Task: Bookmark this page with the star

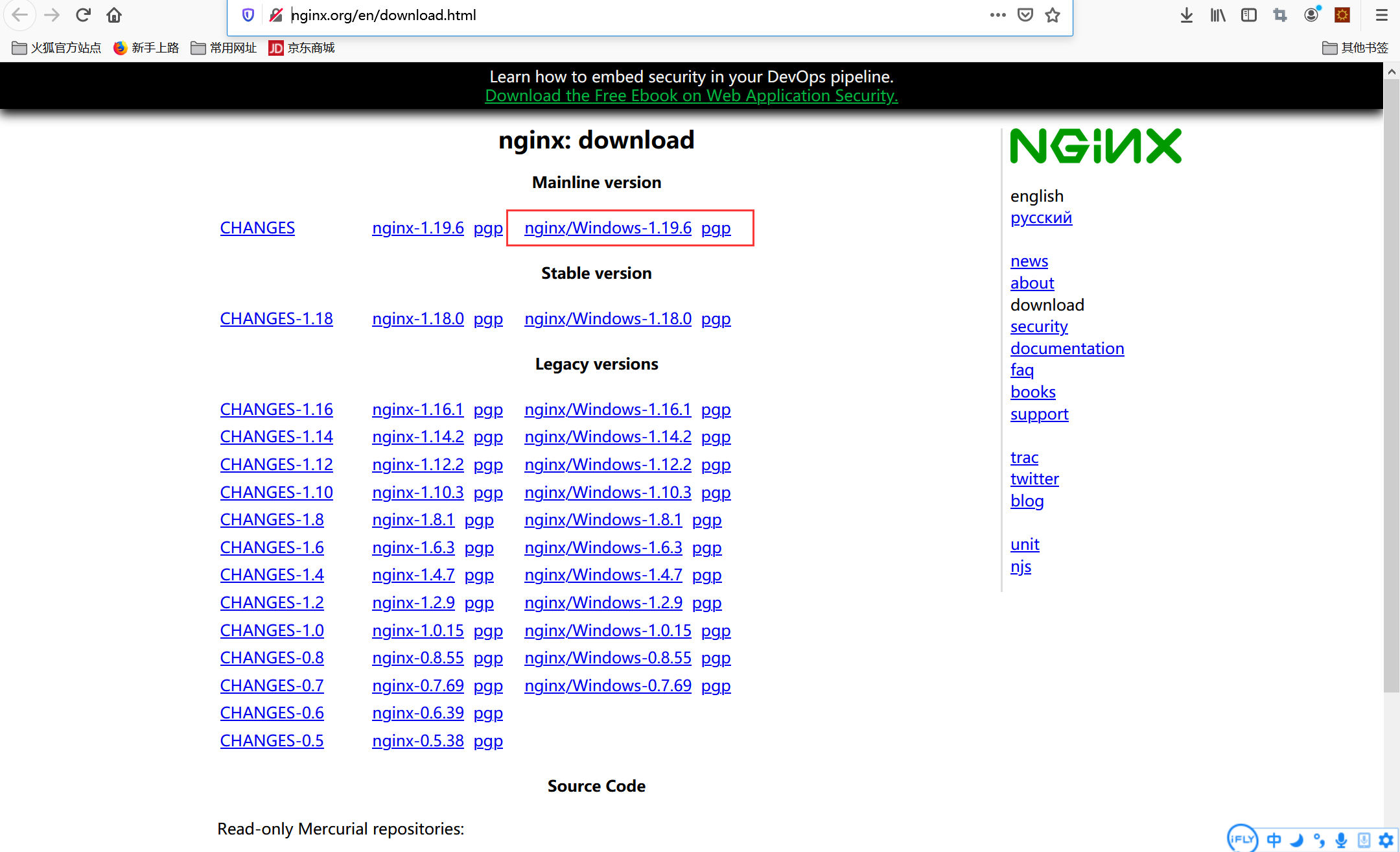Action: tap(1053, 15)
